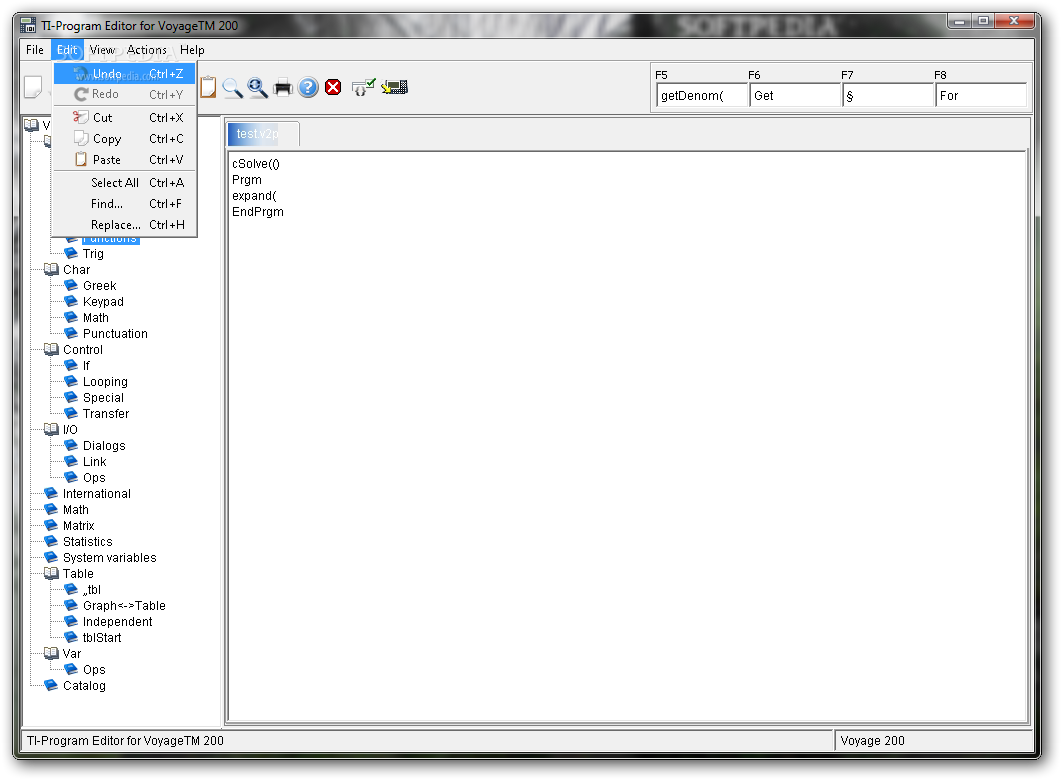
Task: Click the red X exit icon
Action: click(x=333, y=87)
